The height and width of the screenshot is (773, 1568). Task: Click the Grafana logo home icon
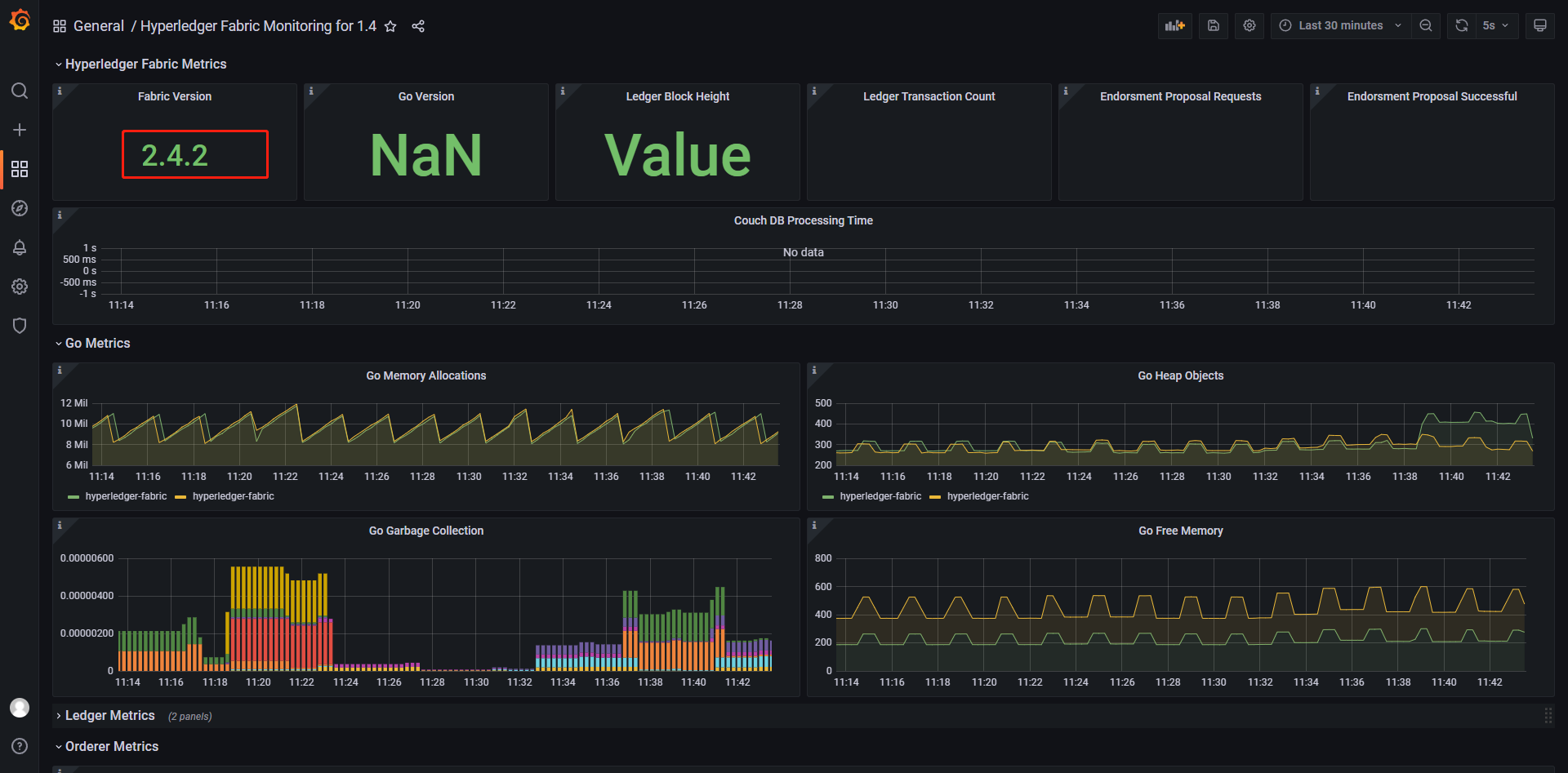tap(20, 20)
